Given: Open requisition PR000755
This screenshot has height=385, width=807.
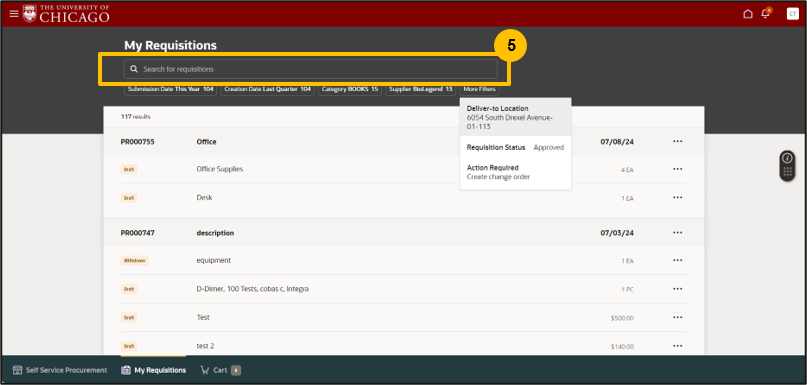Looking at the screenshot, I should coord(137,142).
